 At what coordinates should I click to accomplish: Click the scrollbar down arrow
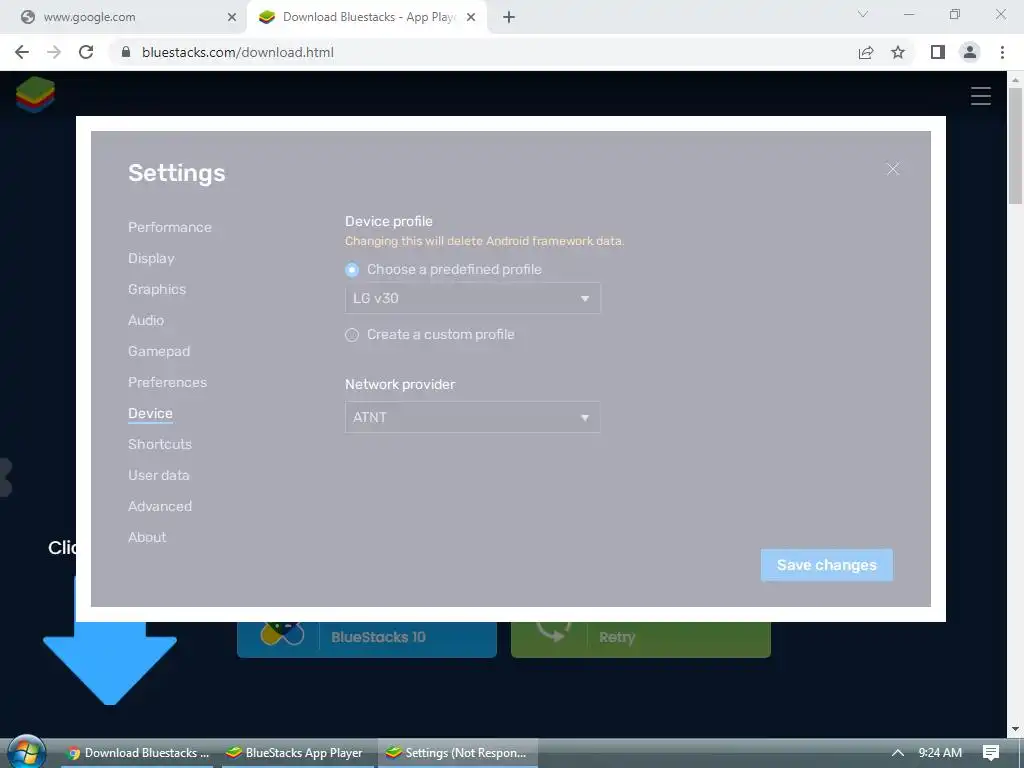coord(1015,729)
